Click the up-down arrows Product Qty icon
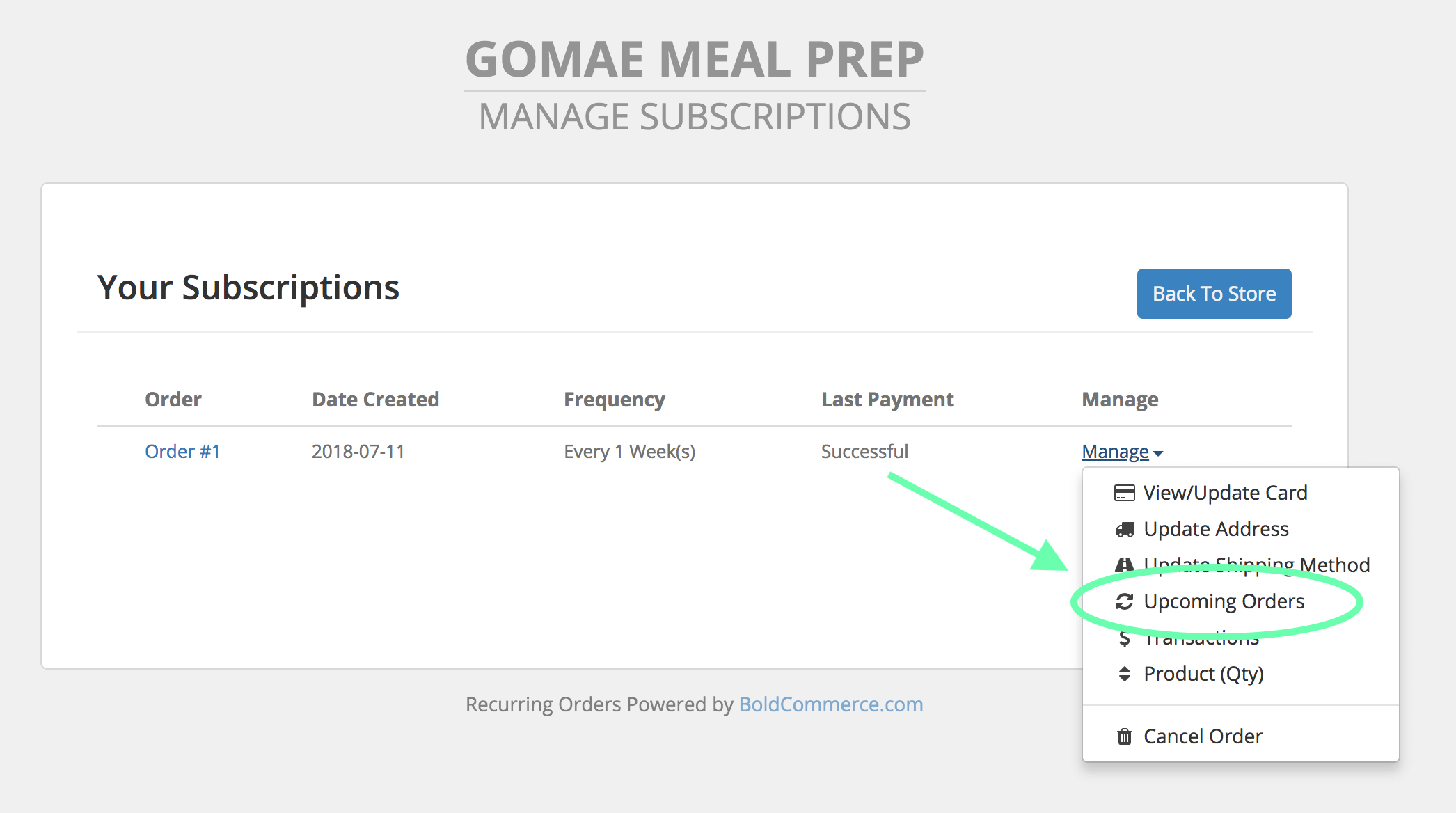This screenshot has height=813, width=1456. coord(1124,674)
